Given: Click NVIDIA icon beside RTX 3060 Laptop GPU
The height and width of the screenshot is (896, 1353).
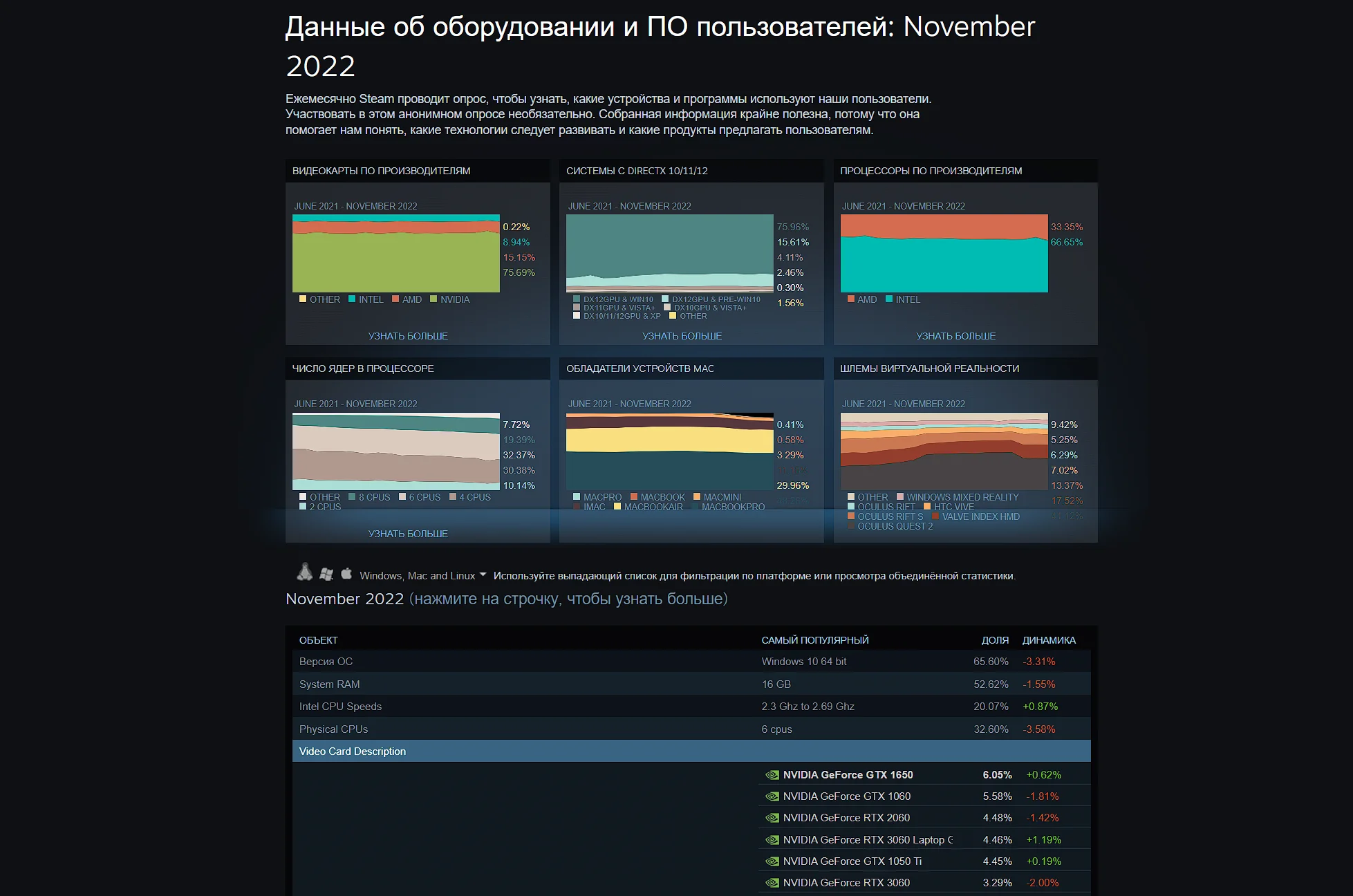Looking at the screenshot, I should click(772, 840).
